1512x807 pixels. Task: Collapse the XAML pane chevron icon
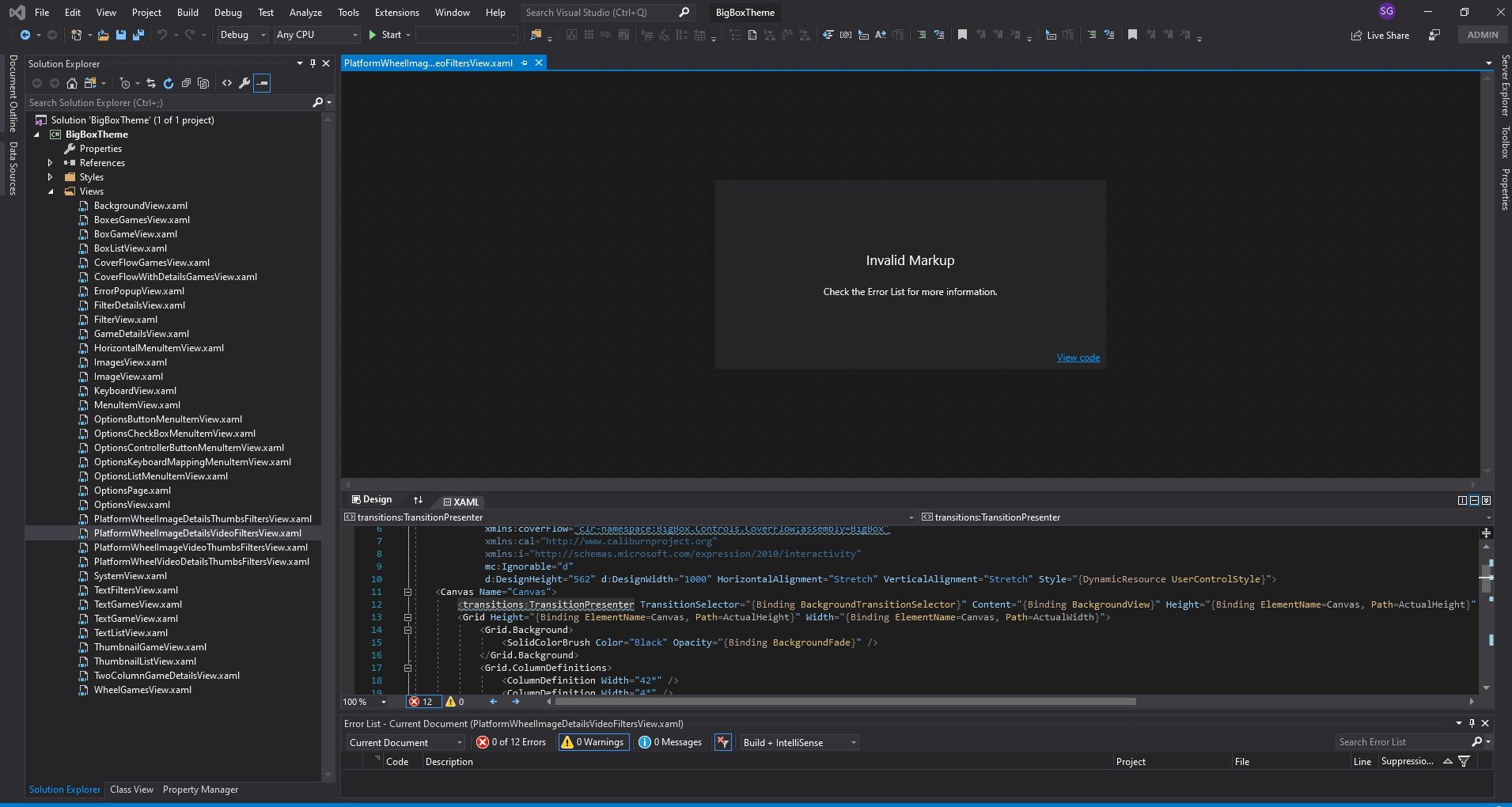point(1486,500)
